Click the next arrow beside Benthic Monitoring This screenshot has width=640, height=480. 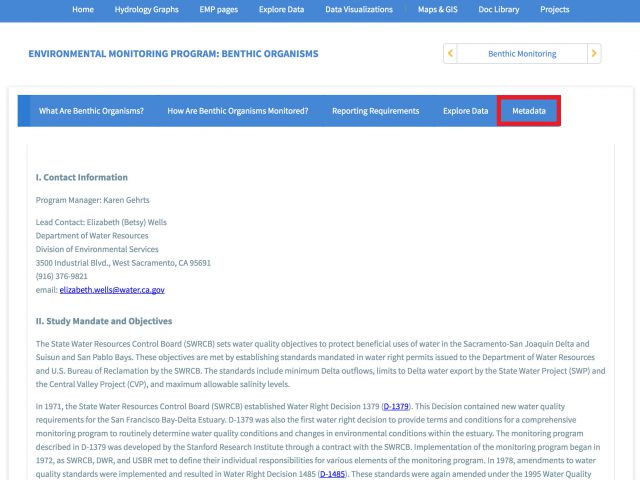pyautogui.click(x=594, y=53)
